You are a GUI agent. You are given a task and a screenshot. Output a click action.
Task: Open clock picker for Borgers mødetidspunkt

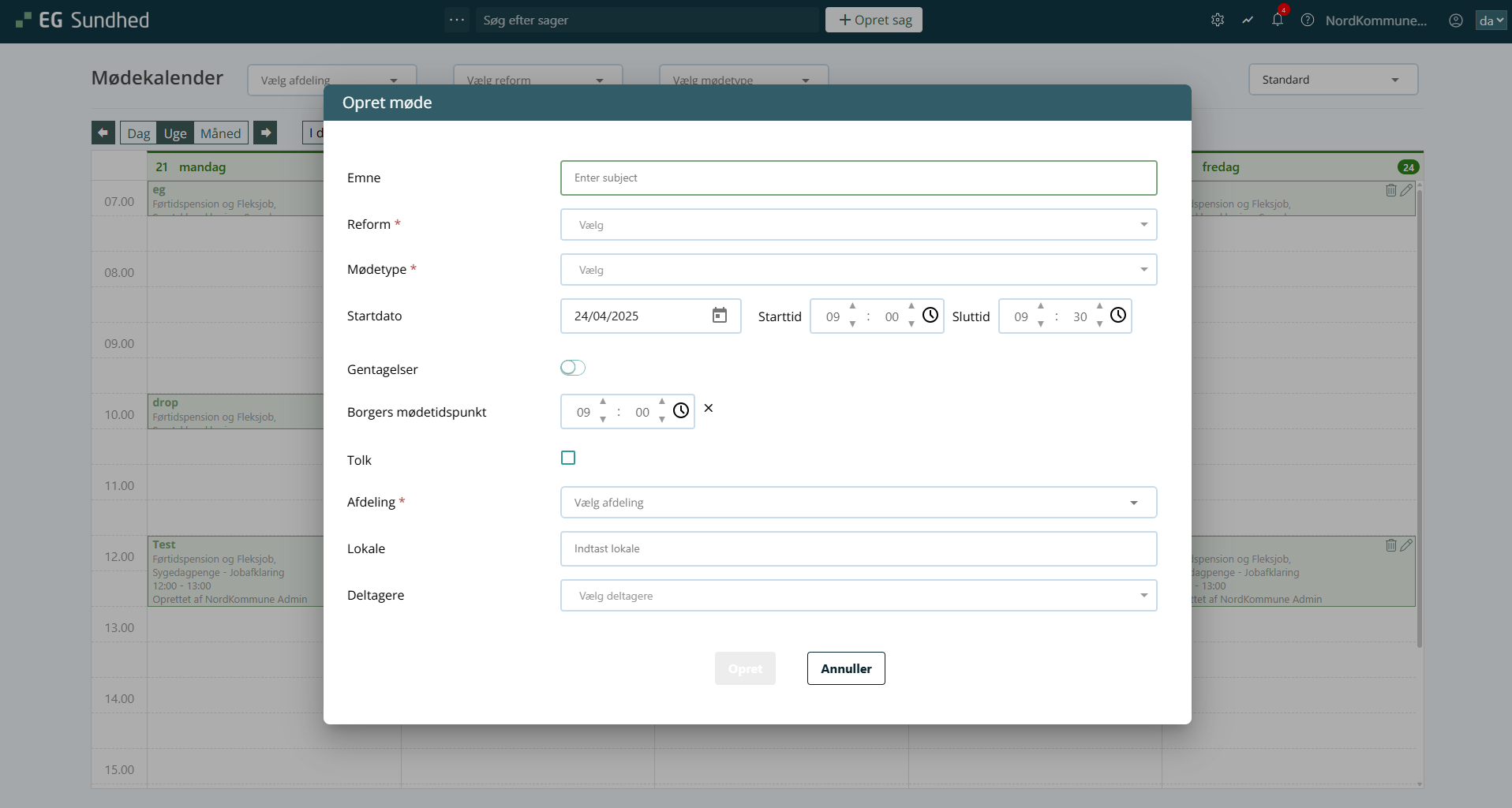point(681,411)
